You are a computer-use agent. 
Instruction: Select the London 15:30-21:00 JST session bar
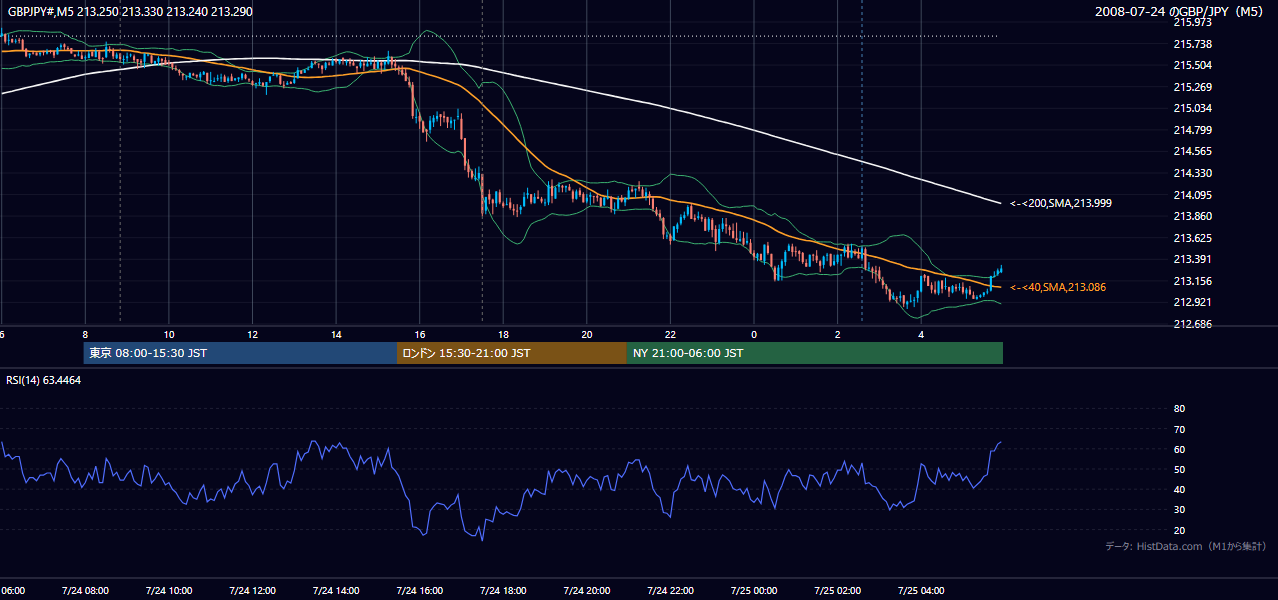[512, 353]
